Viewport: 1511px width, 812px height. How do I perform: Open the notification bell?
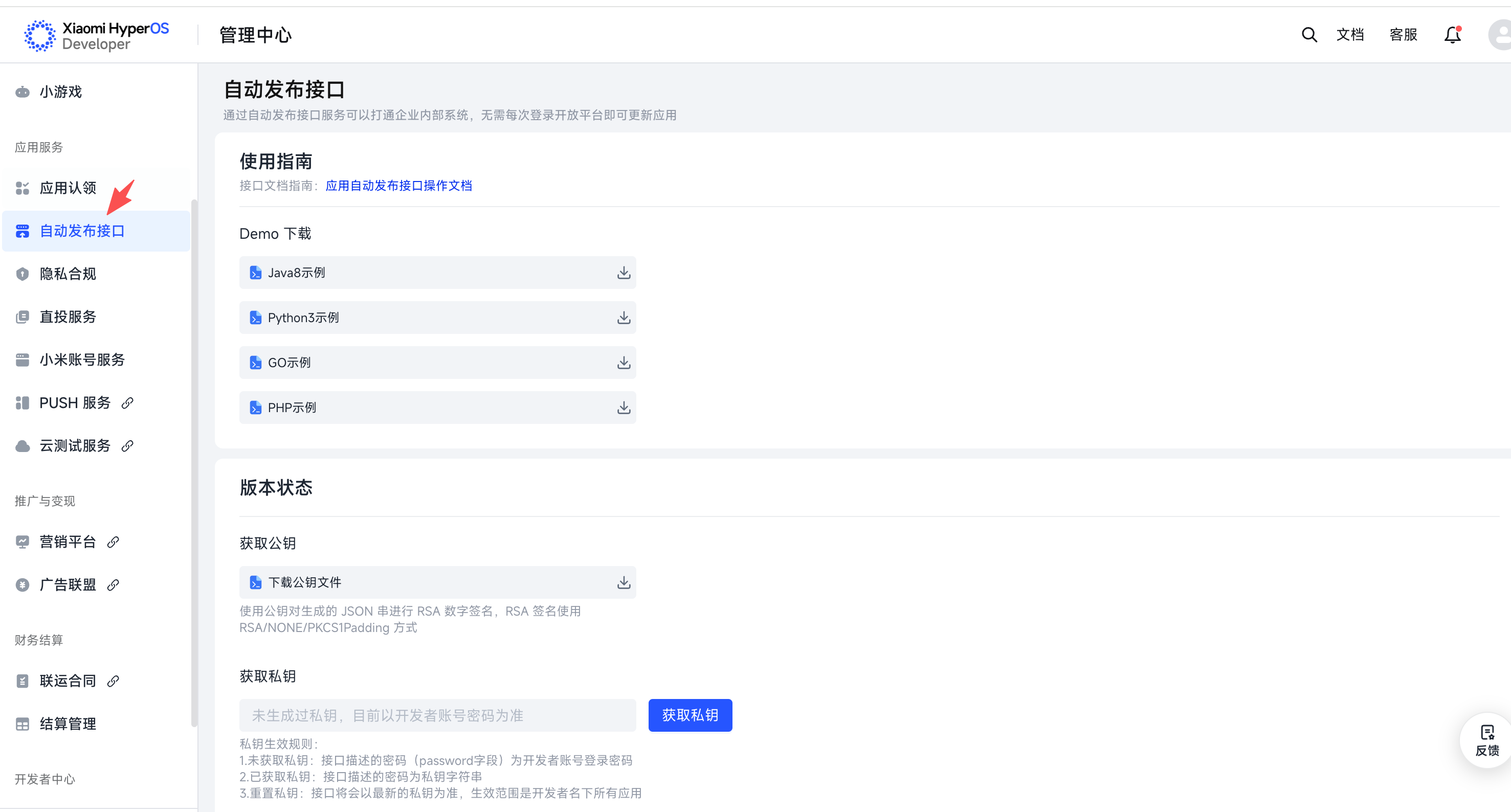tap(1452, 35)
